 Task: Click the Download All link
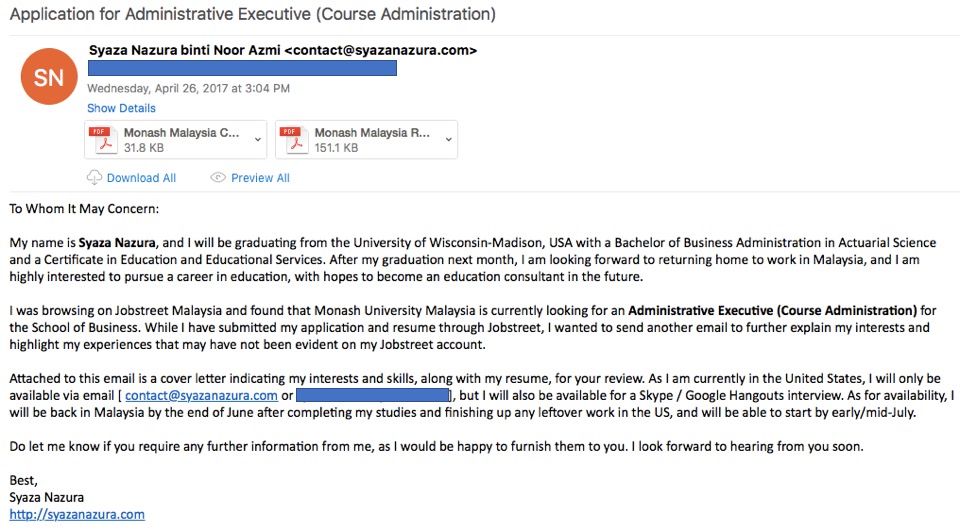[x=141, y=178]
